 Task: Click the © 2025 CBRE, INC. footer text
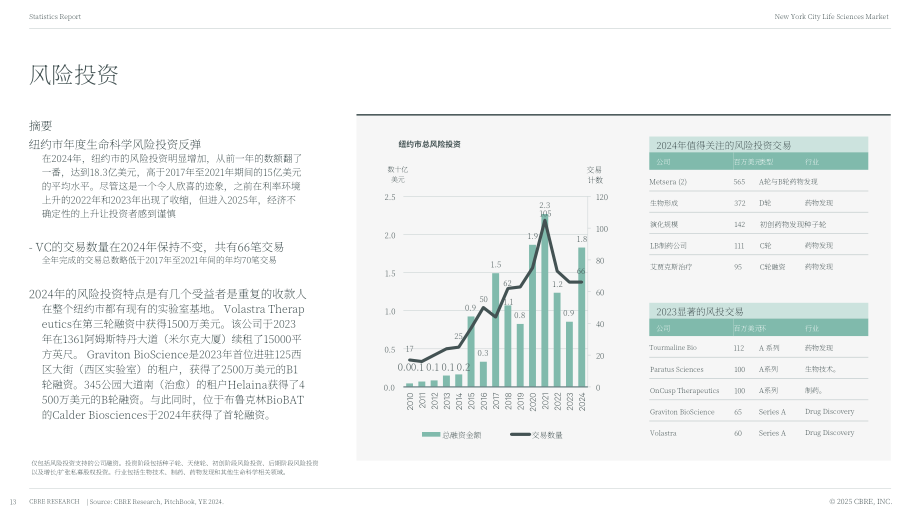coord(860,502)
